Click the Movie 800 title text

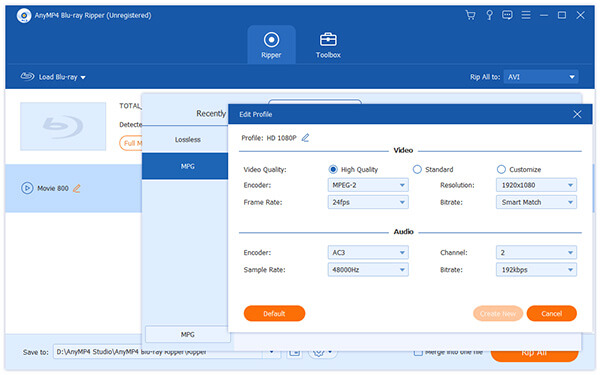(53, 188)
